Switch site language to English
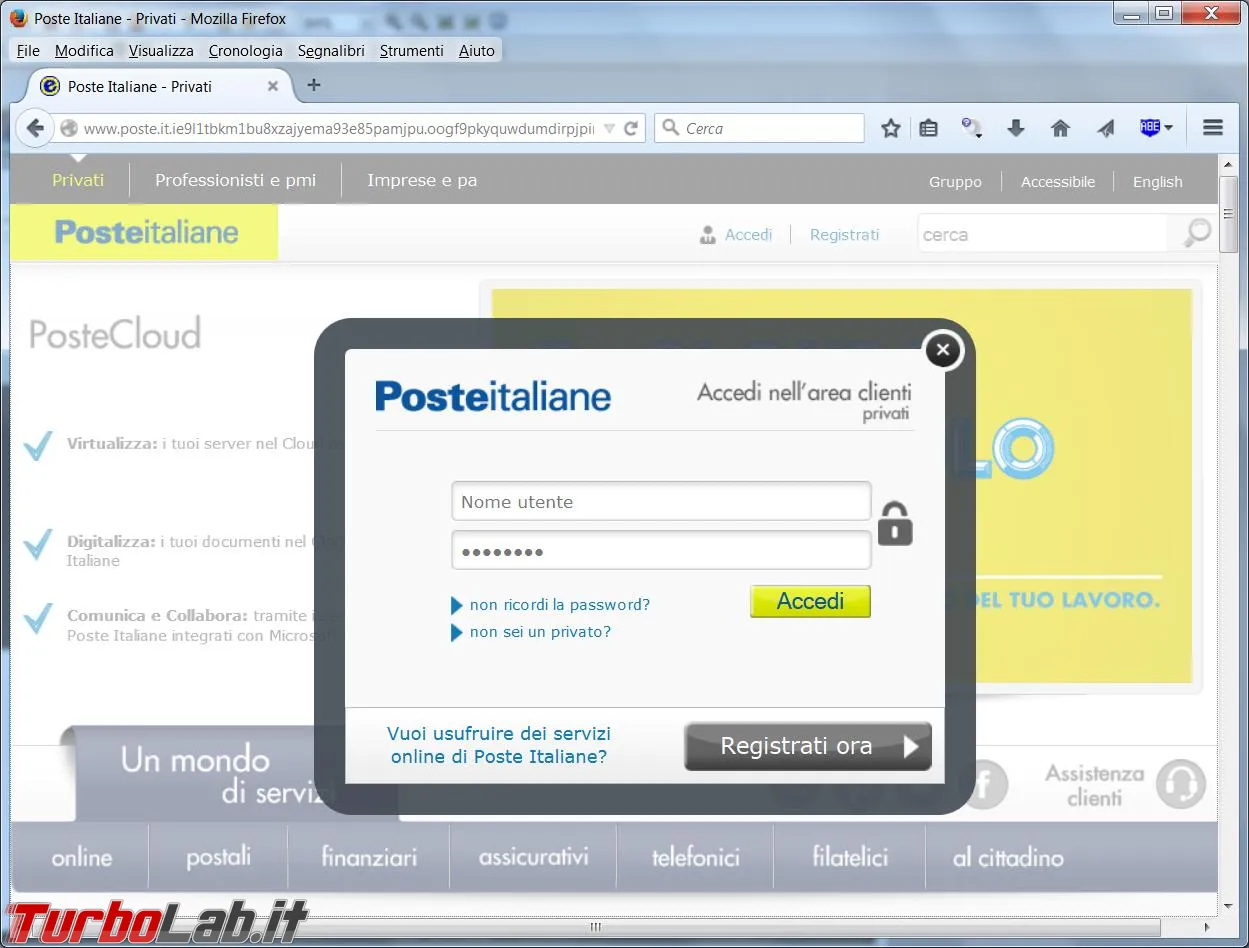Viewport: 1249px width, 948px height. (1158, 182)
